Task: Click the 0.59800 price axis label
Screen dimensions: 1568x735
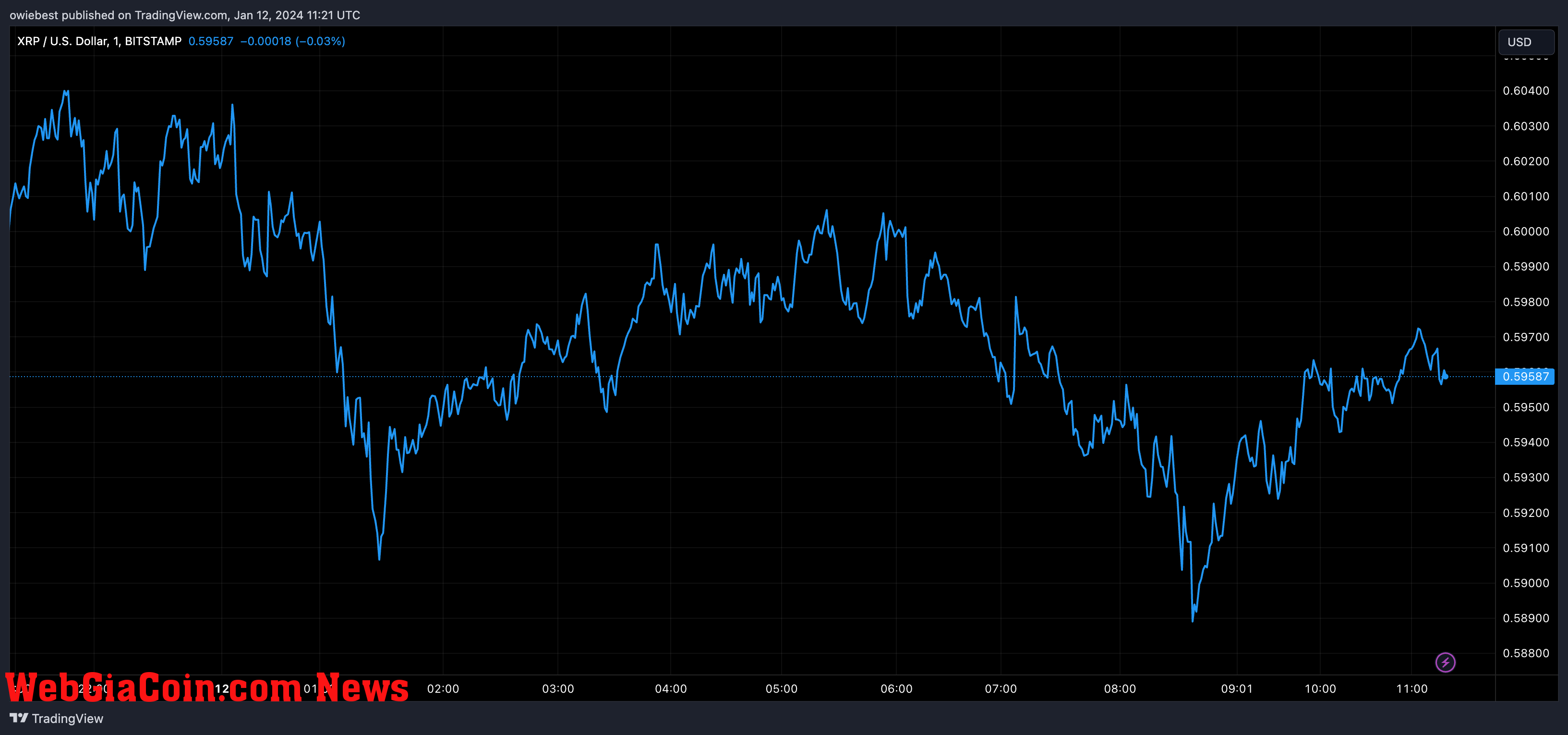Action: (x=1526, y=302)
